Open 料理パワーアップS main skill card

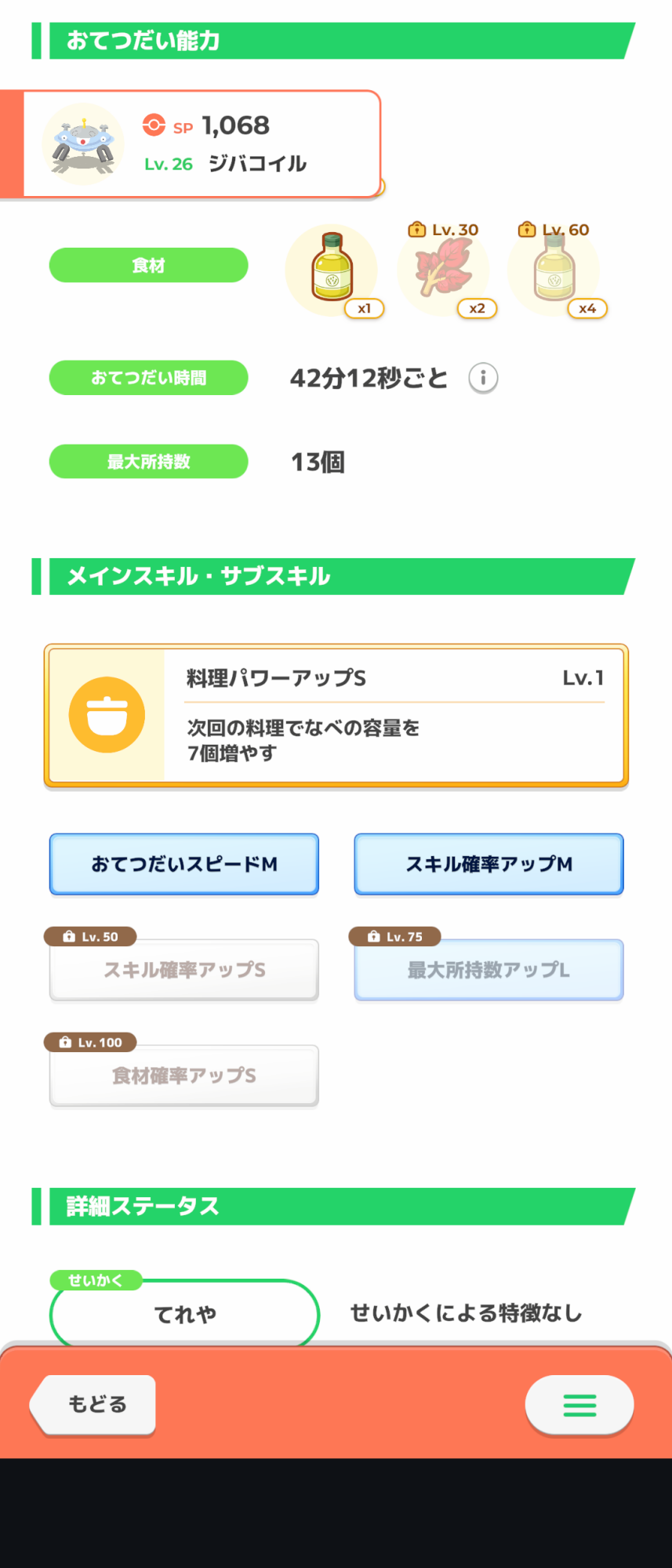coord(336,716)
